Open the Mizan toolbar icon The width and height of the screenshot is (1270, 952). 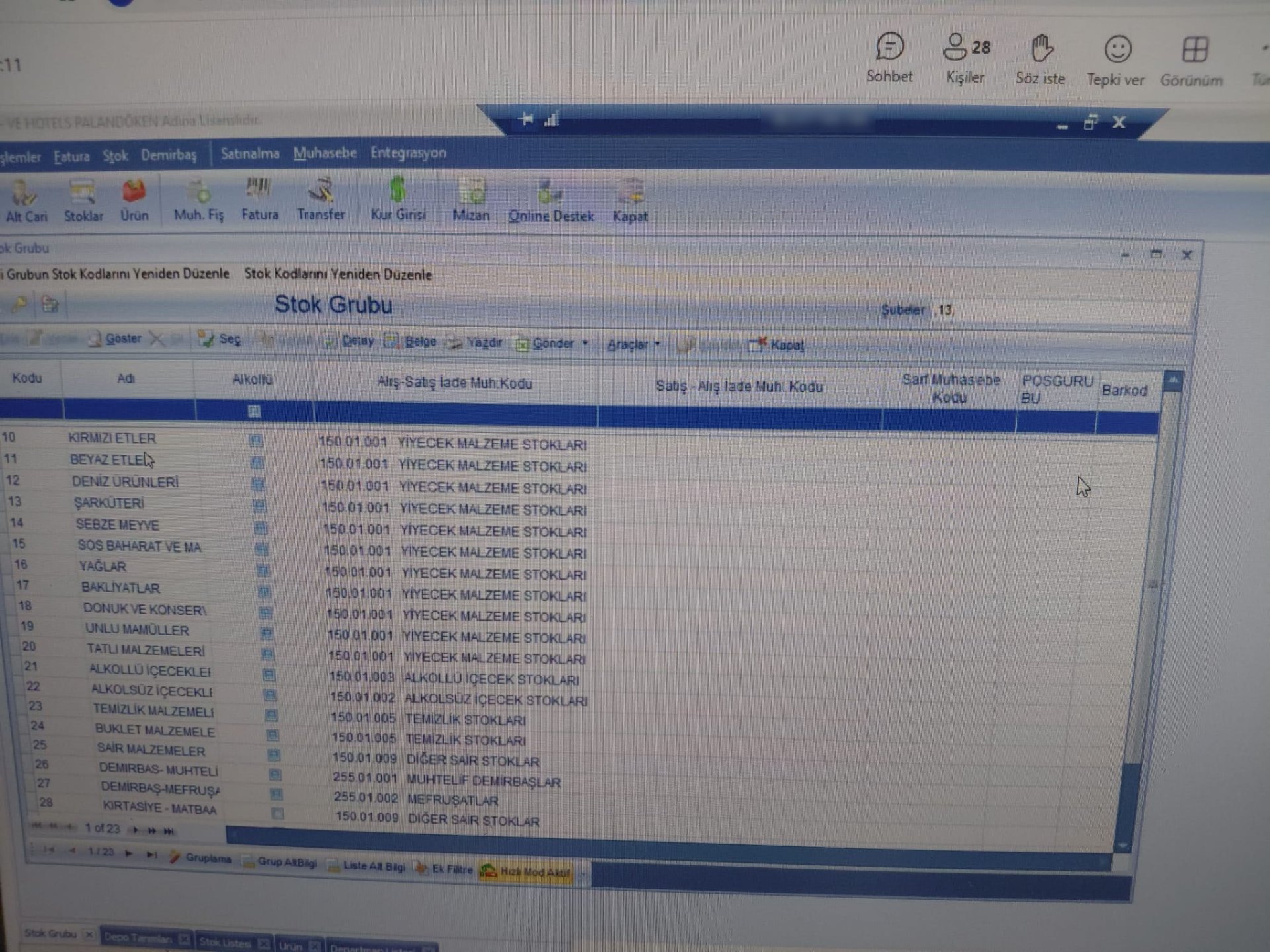(x=471, y=200)
